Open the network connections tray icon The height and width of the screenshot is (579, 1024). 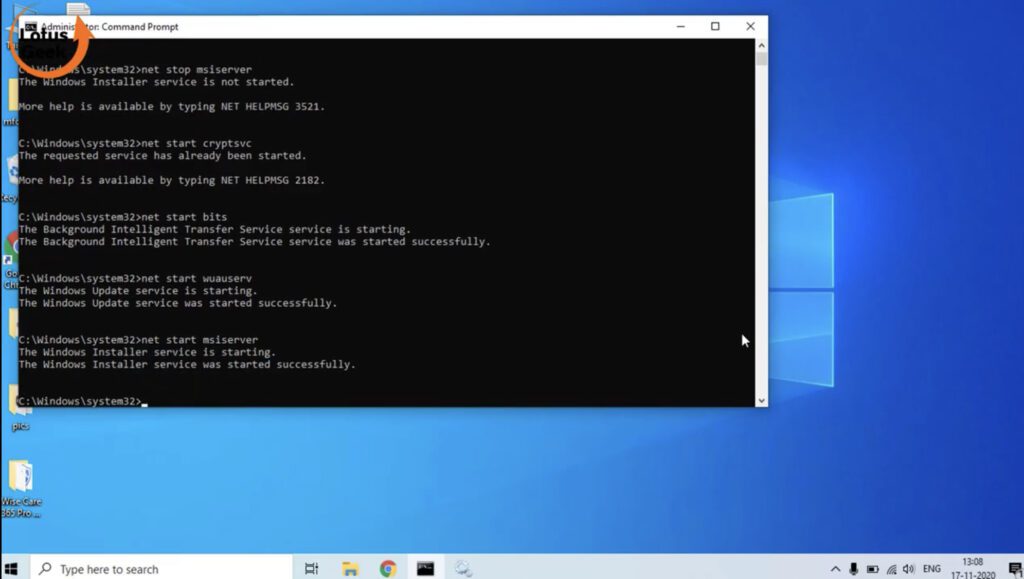pos(891,569)
